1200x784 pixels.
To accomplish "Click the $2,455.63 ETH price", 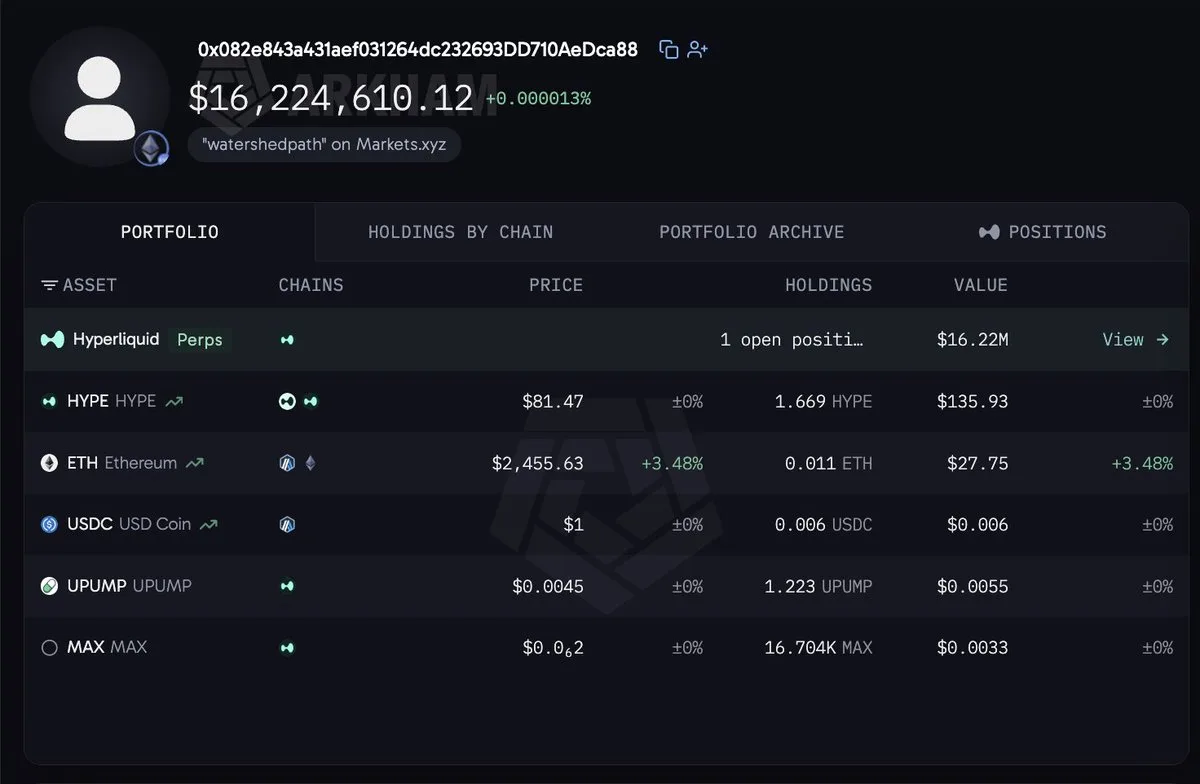I will [537, 463].
